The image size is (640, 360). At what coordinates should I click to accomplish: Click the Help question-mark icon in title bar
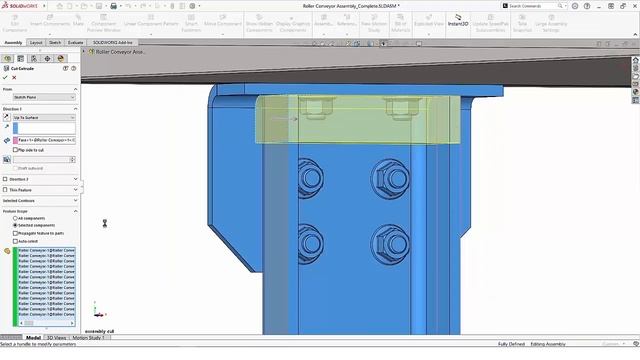[x=587, y=6]
